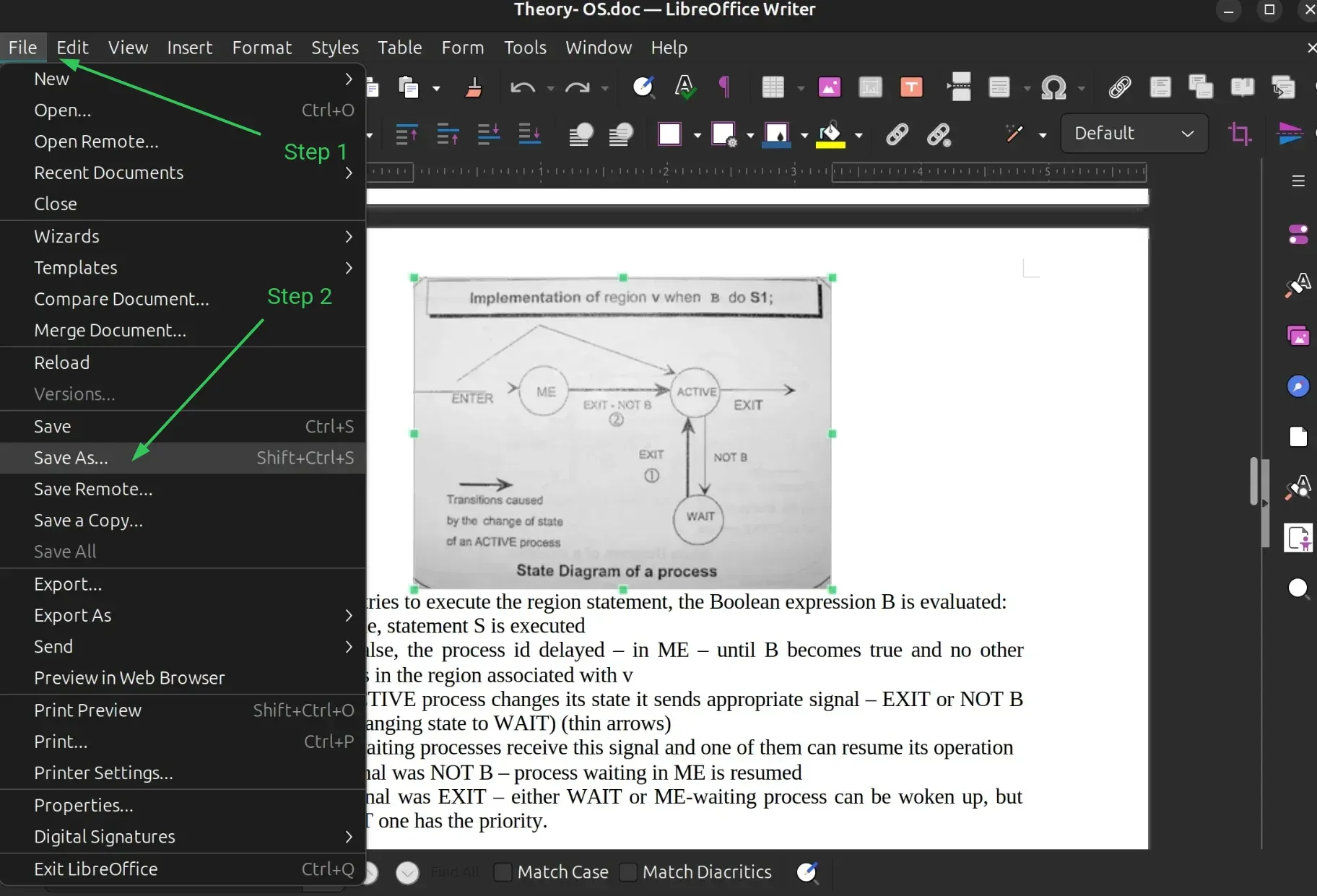Click the horizontal ruler
1317x896 pixels.
pos(756,172)
